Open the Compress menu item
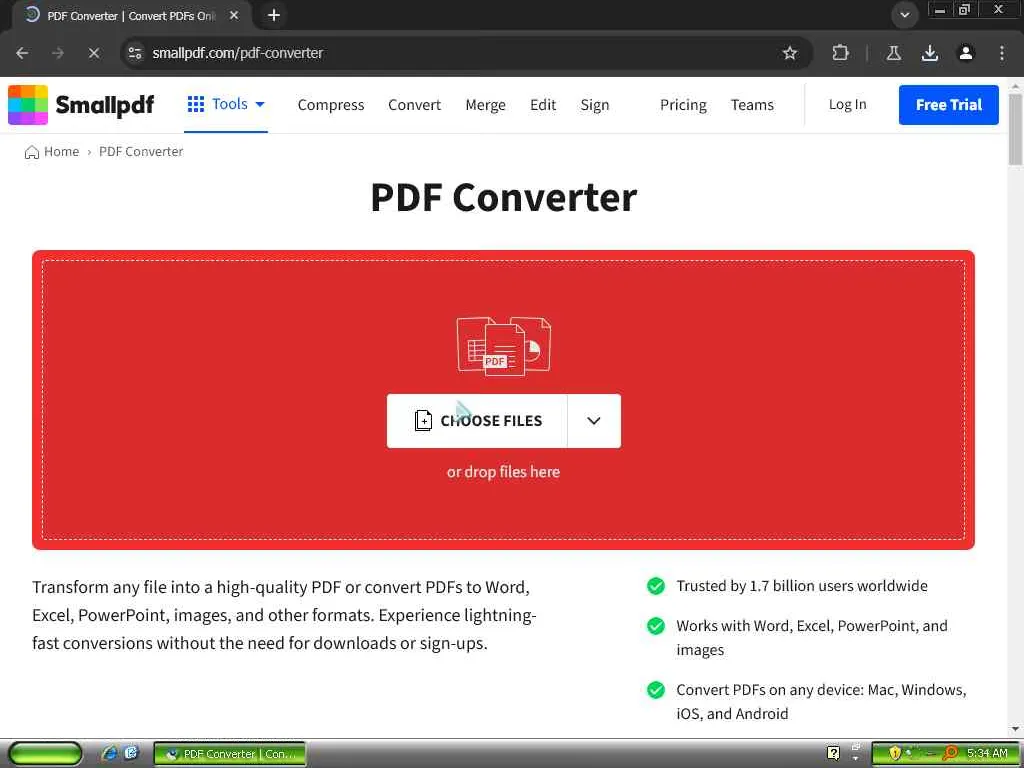This screenshot has height=768, width=1024. [330, 105]
